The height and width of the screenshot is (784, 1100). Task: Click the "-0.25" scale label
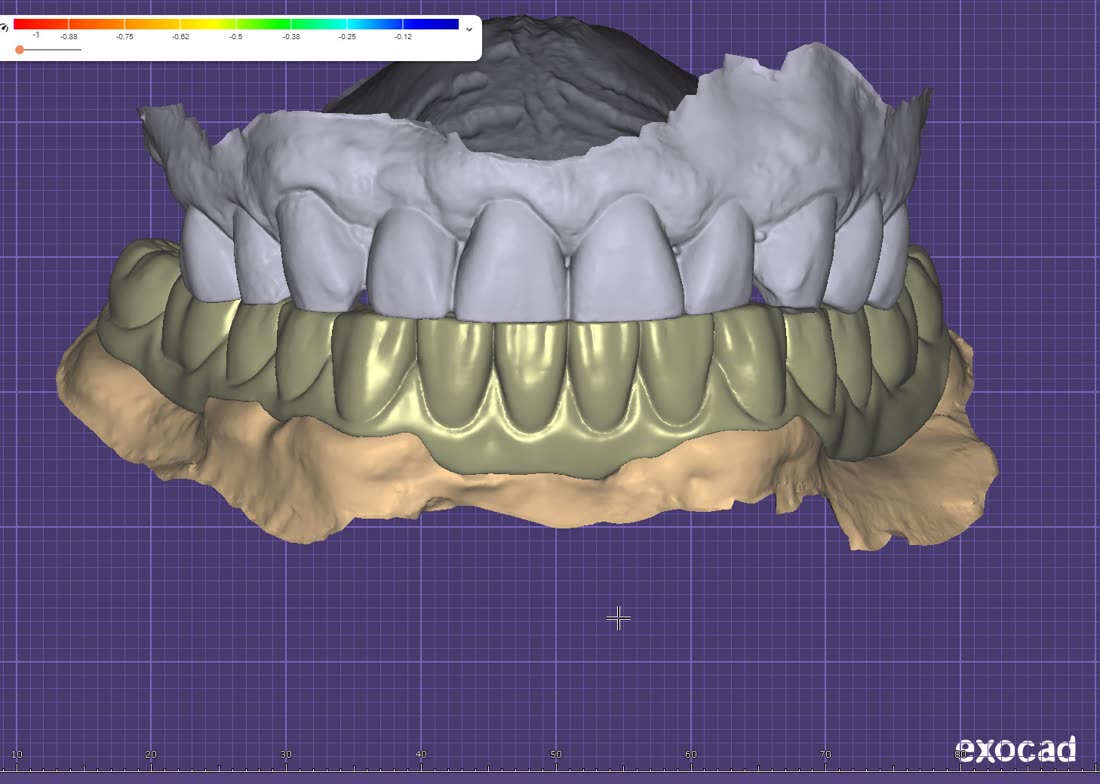click(x=347, y=36)
